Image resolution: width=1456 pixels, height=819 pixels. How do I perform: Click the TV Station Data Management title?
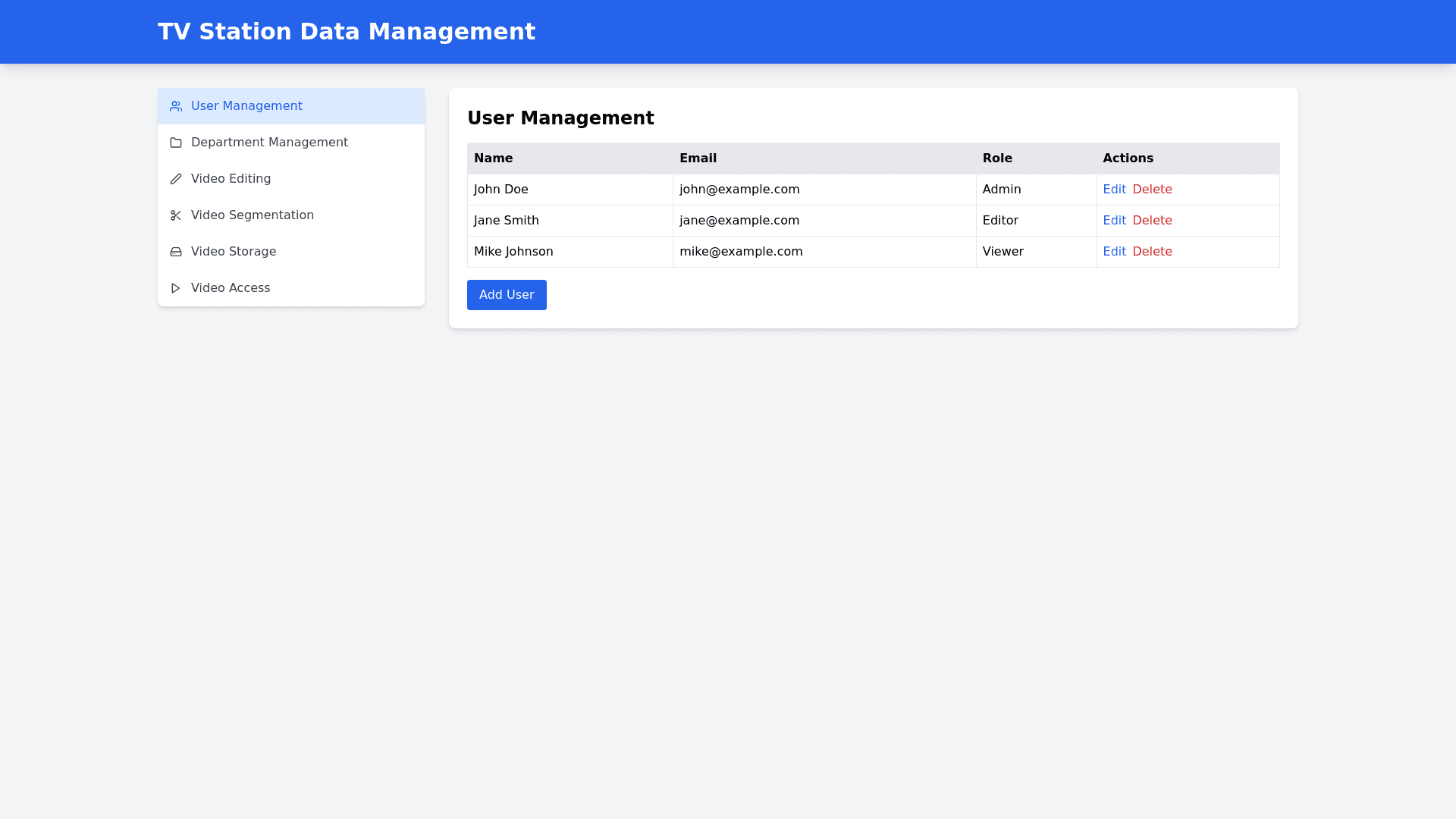click(347, 32)
